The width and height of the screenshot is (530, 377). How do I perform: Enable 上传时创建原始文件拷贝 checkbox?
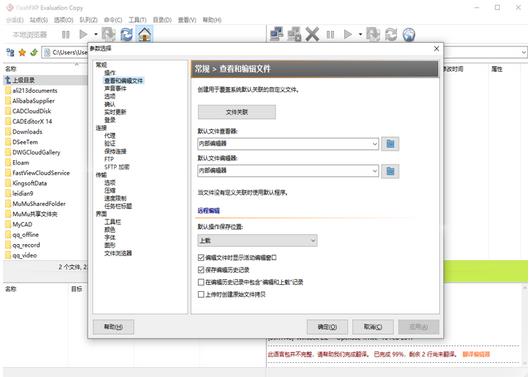point(201,294)
